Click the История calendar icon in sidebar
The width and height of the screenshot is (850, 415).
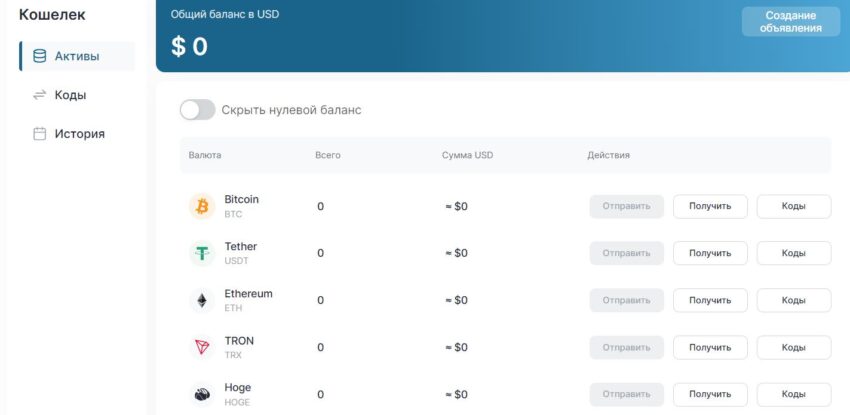click(x=40, y=134)
